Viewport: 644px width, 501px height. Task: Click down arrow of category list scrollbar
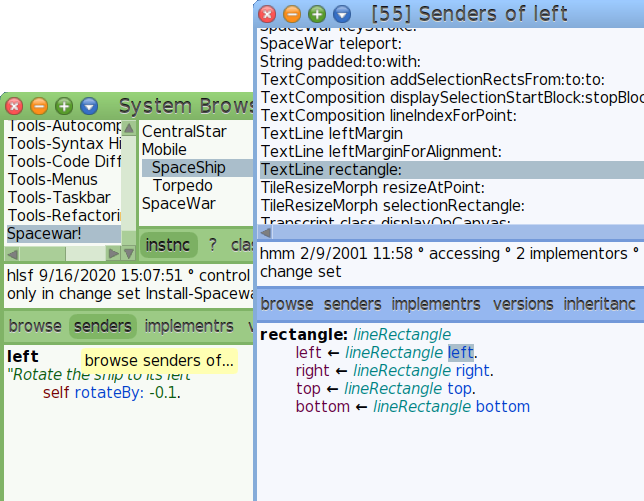tap(128, 252)
